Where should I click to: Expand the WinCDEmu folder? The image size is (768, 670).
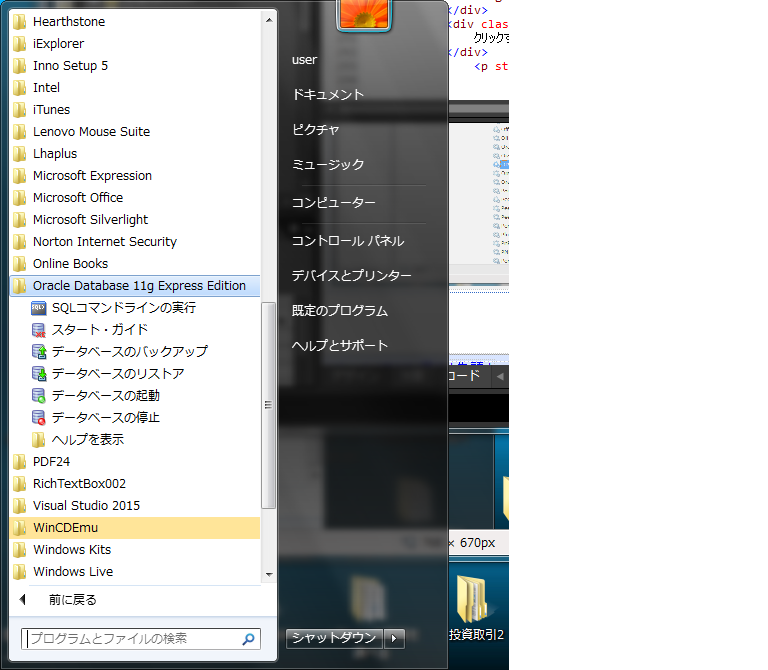135,528
